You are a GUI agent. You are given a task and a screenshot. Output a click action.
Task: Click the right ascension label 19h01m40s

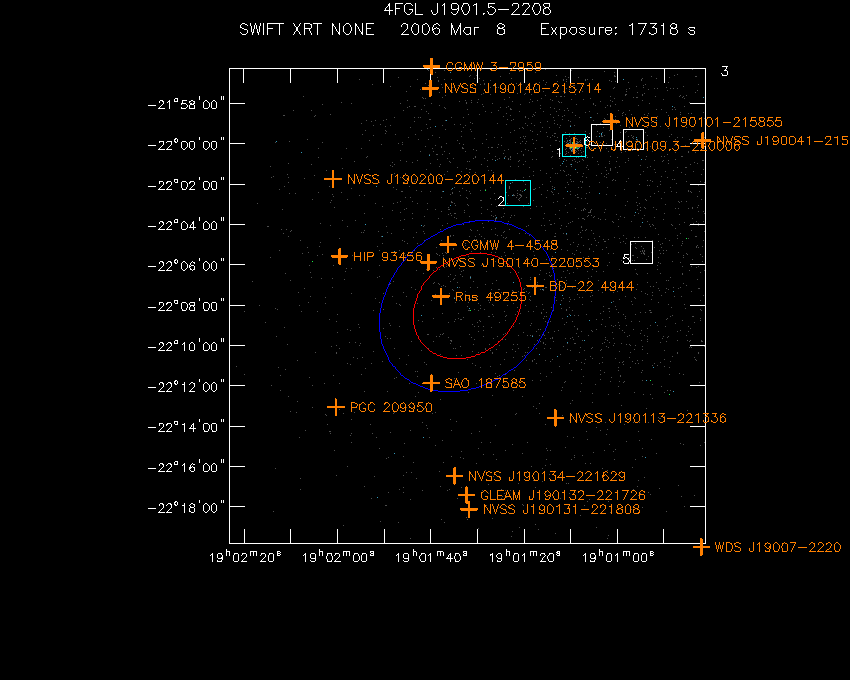pyautogui.click(x=432, y=557)
